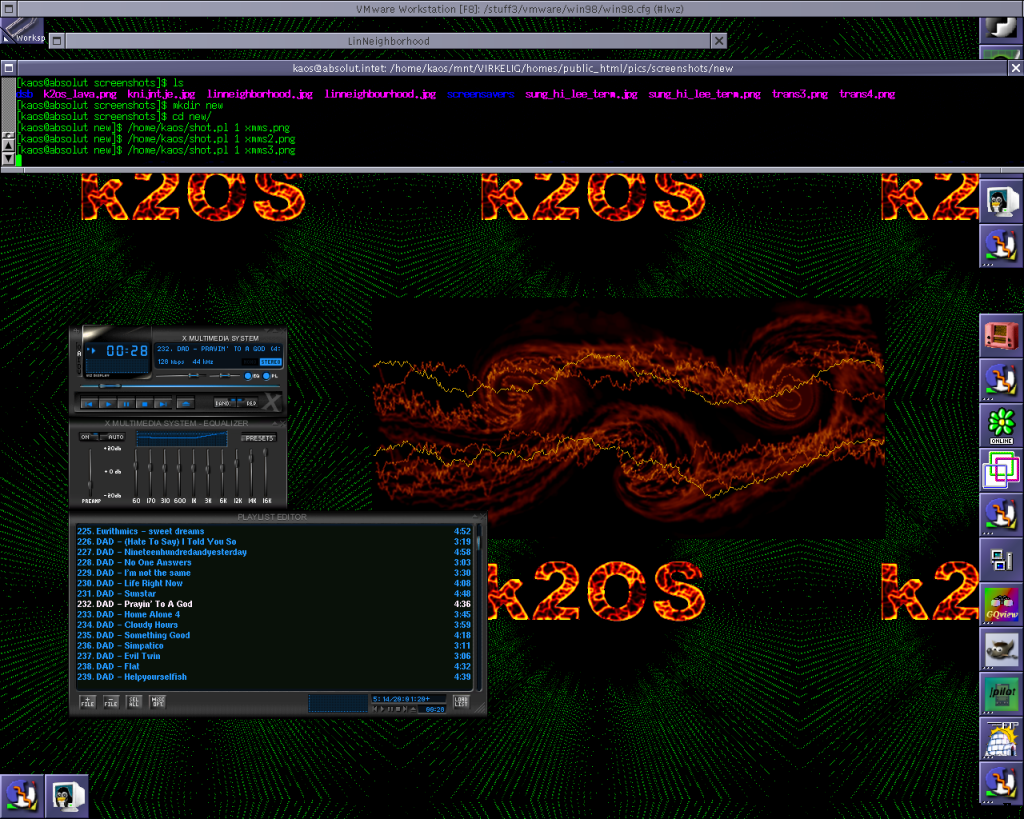Screen dimensions: 1024x819
Task: Open the igloo dock icon
Action: 1001,739
